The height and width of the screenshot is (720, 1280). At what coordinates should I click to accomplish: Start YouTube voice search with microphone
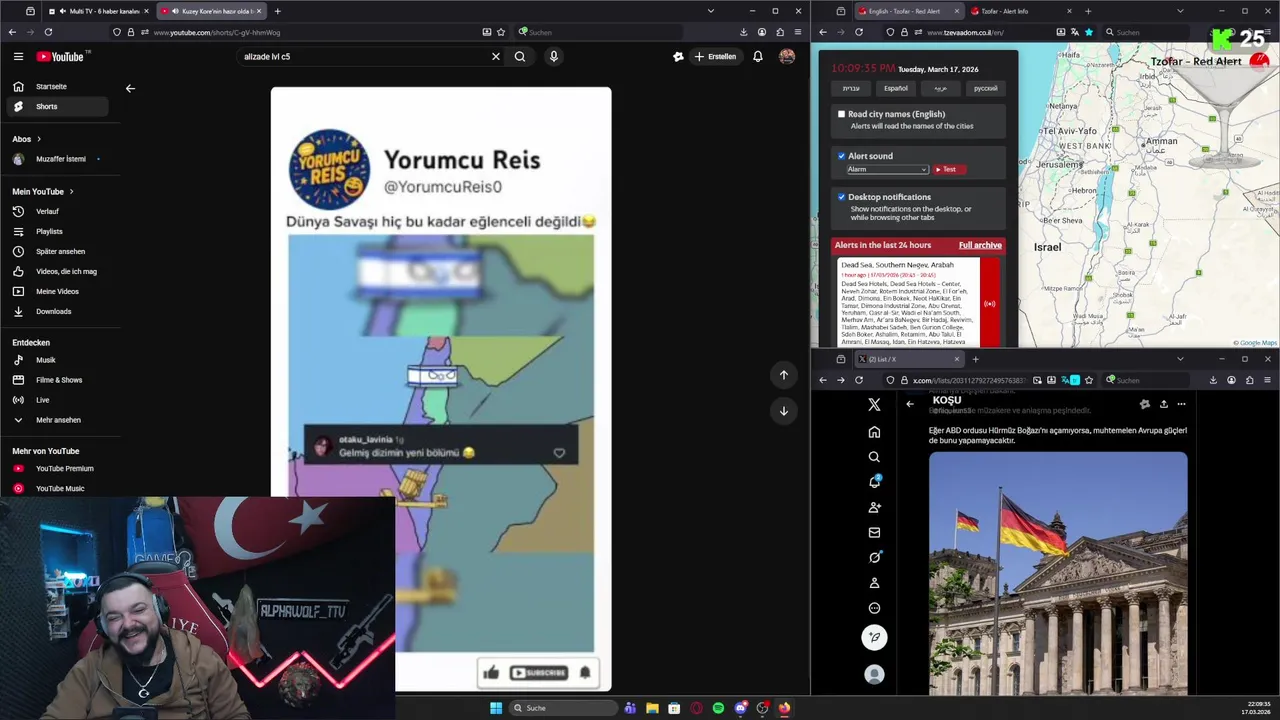[553, 57]
